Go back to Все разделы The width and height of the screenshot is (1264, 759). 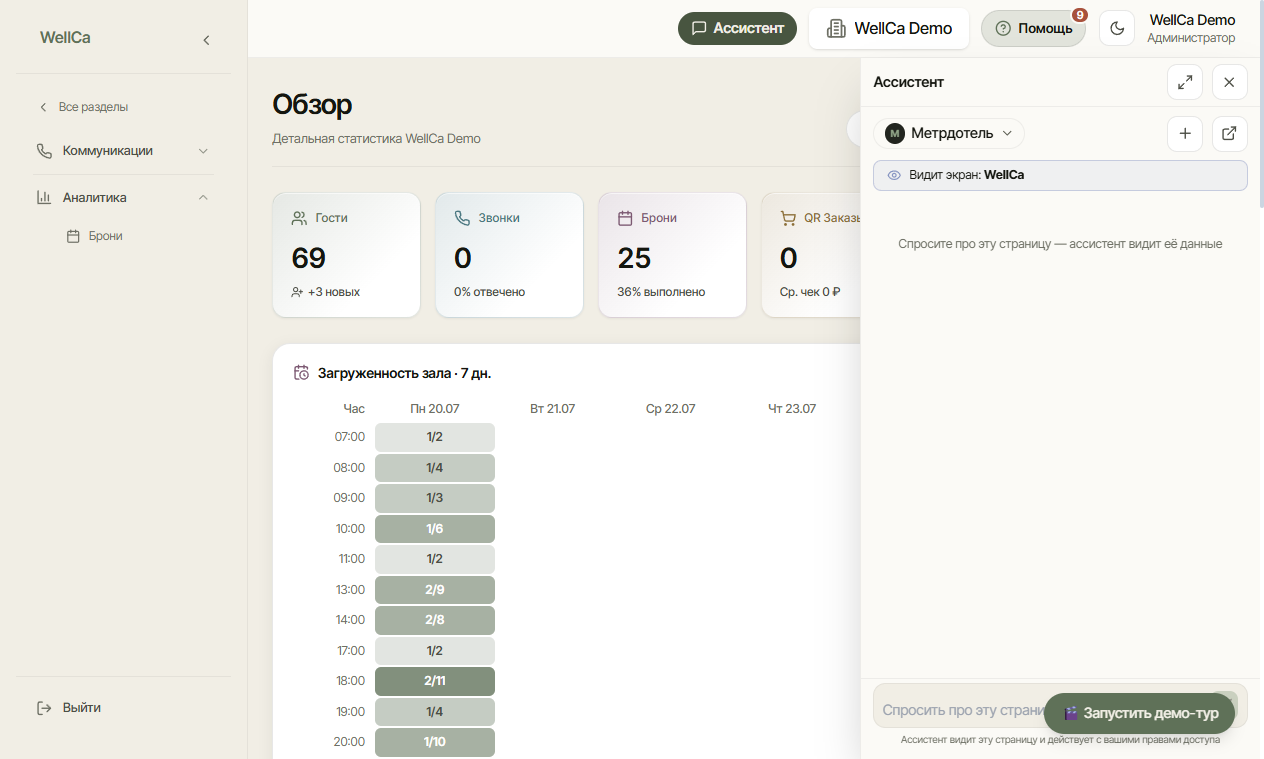coord(84,107)
